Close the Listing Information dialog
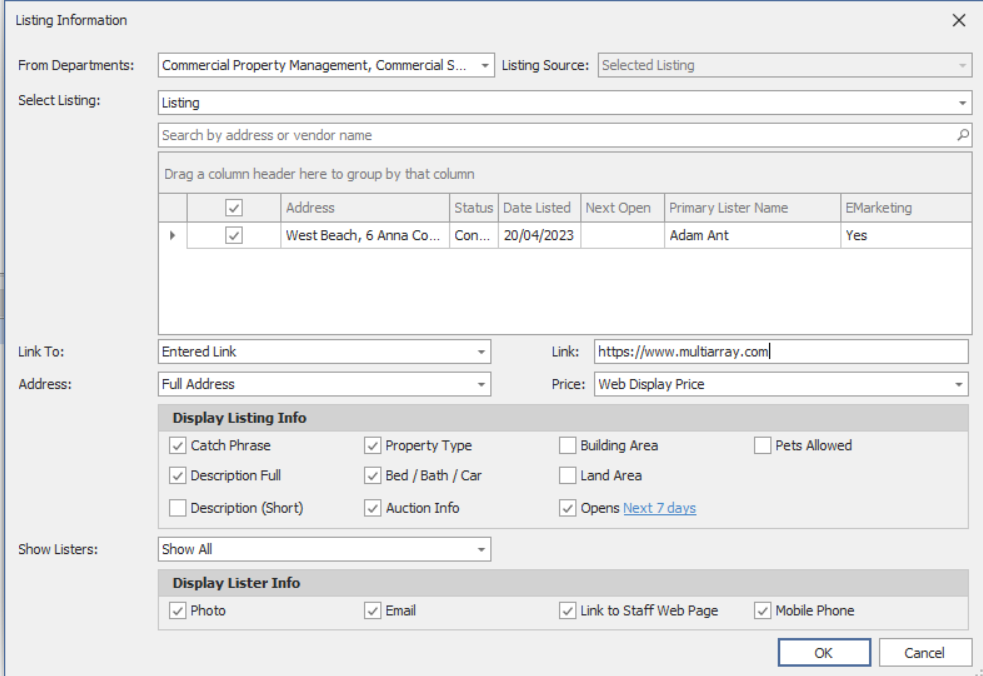 959,20
